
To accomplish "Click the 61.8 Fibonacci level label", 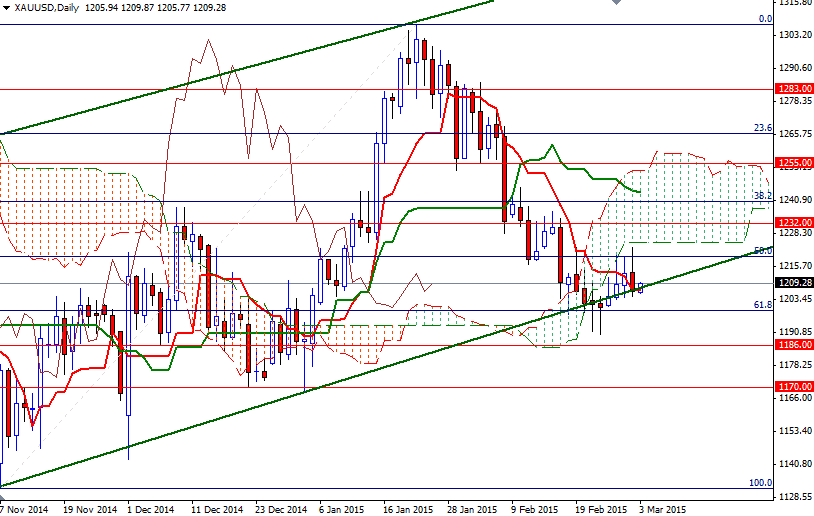I will (762, 304).
